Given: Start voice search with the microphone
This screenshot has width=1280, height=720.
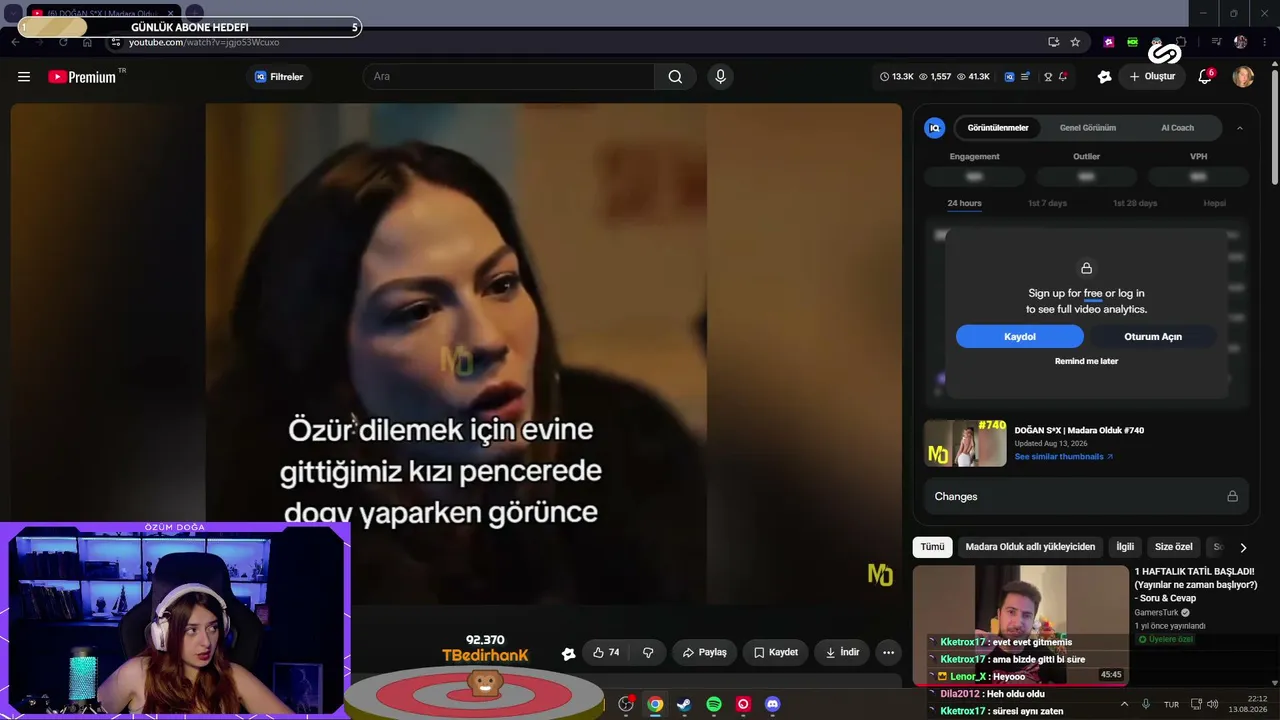Looking at the screenshot, I should pyautogui.click(x=719, y=77).
